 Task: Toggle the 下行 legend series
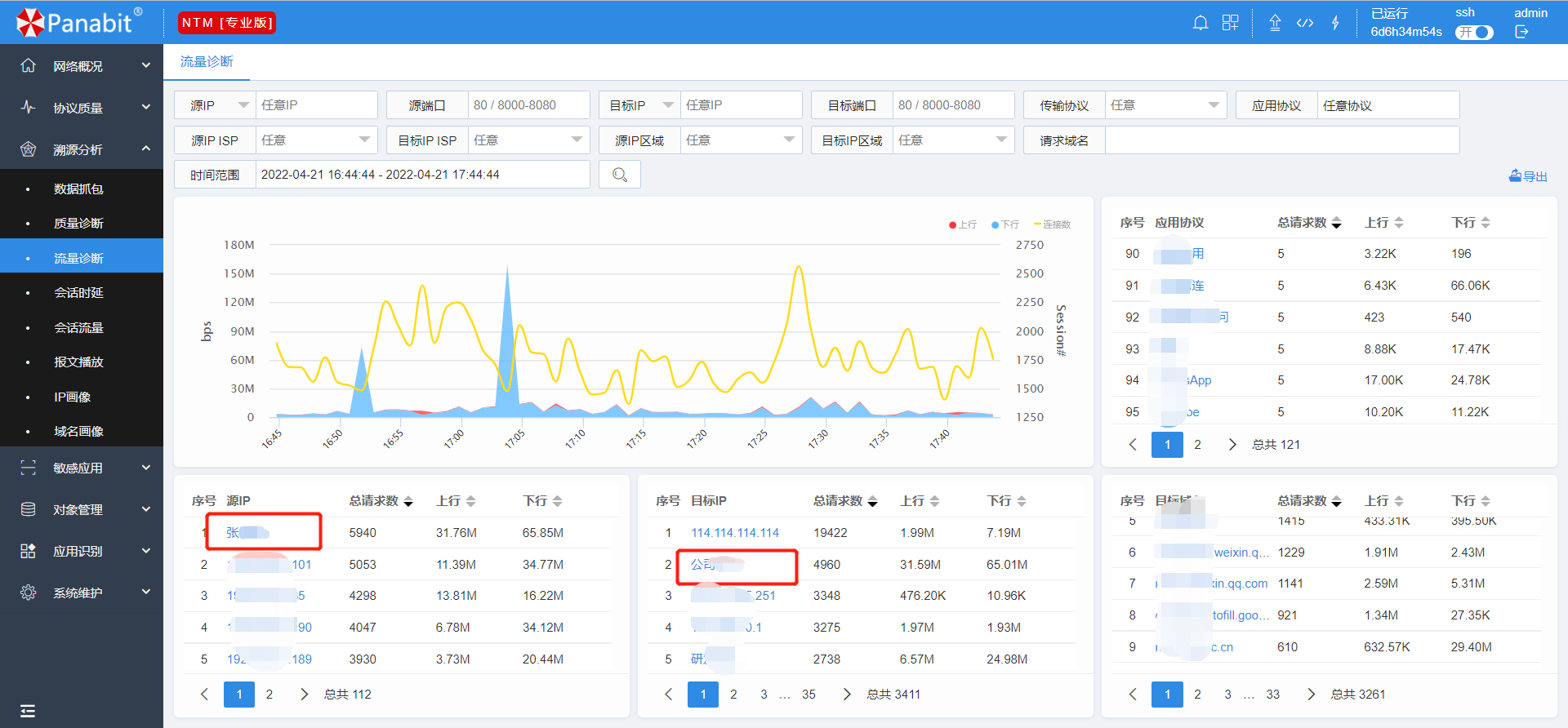1005,224
